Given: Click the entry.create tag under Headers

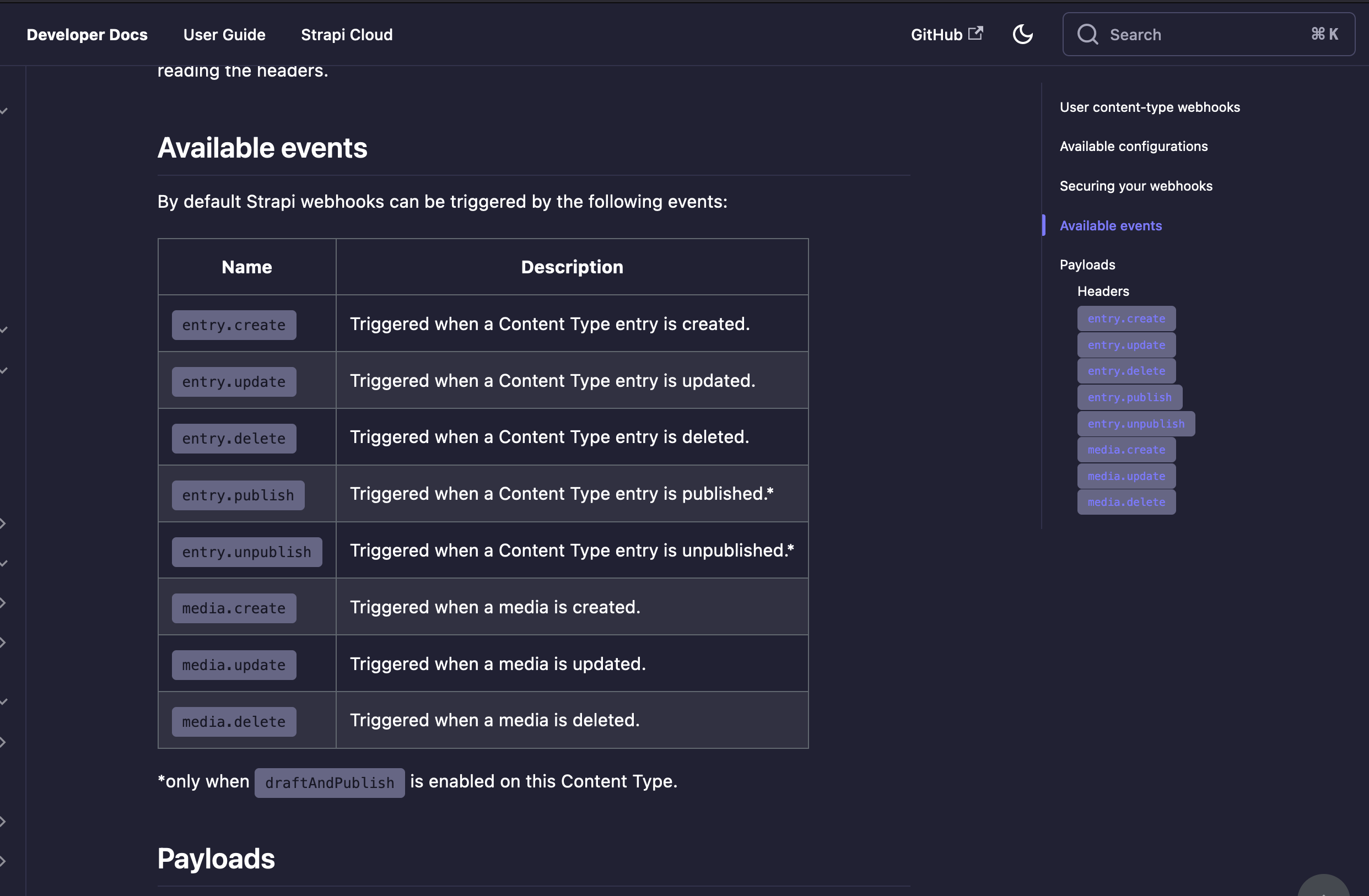Looking at the screenshot, I should [1127, 318].
